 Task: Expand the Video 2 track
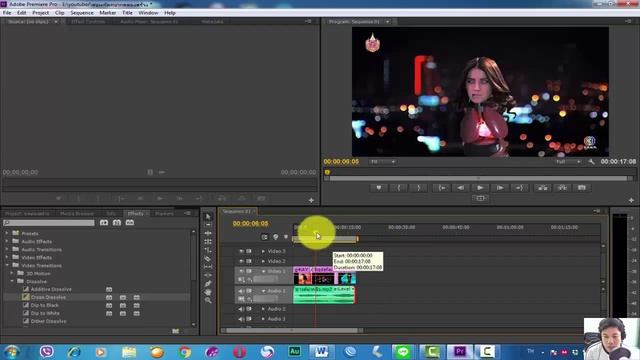263,261
